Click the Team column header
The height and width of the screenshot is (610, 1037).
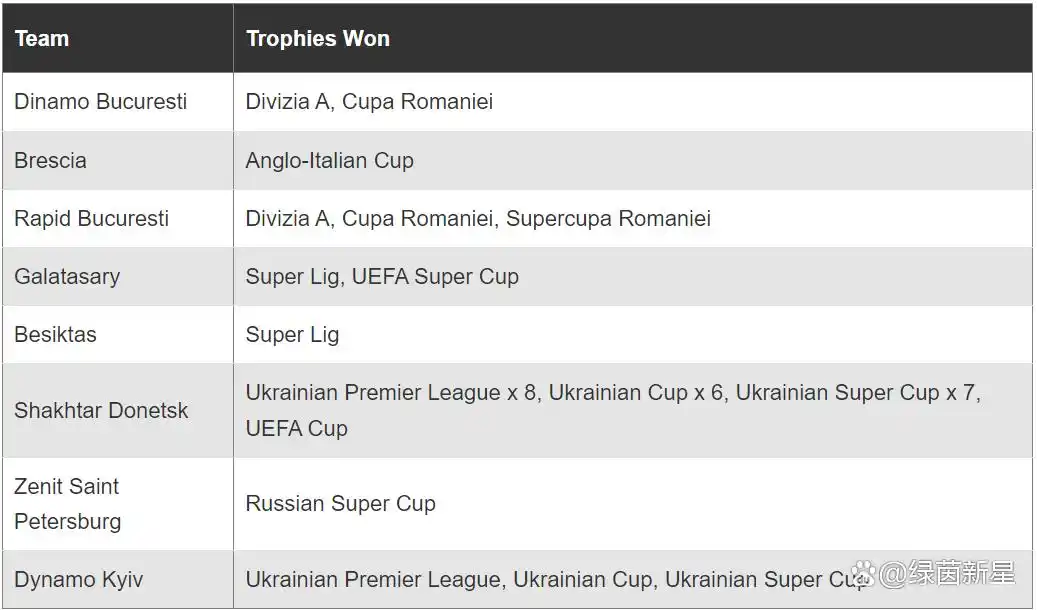[118, 38]
